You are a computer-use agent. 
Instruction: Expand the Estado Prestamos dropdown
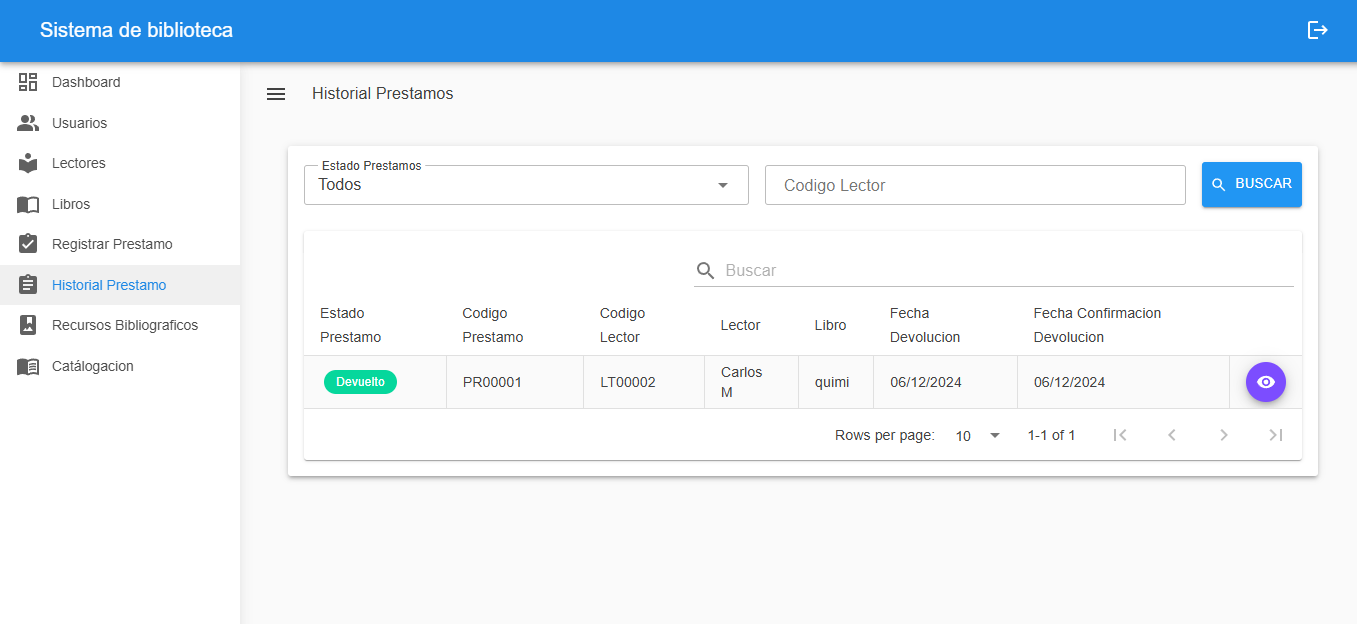tap(526, 185)
